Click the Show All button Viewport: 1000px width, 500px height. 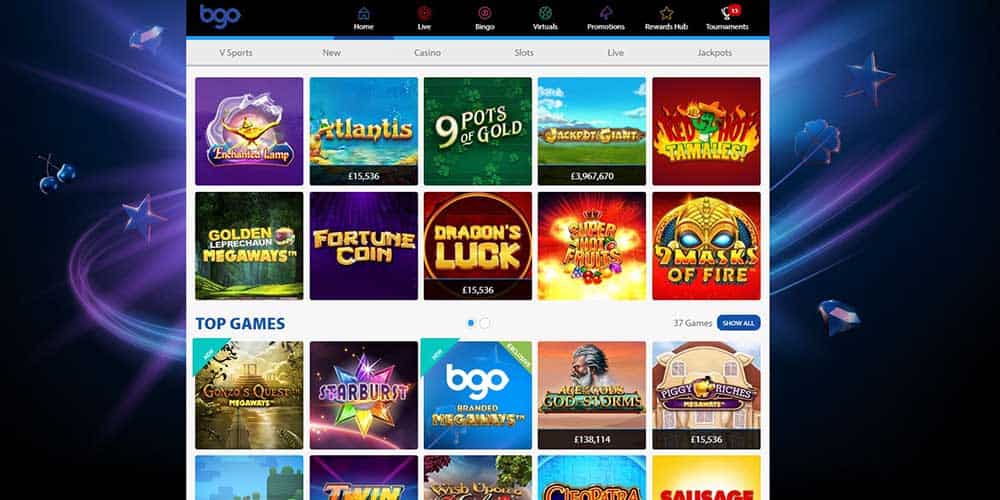739,323
